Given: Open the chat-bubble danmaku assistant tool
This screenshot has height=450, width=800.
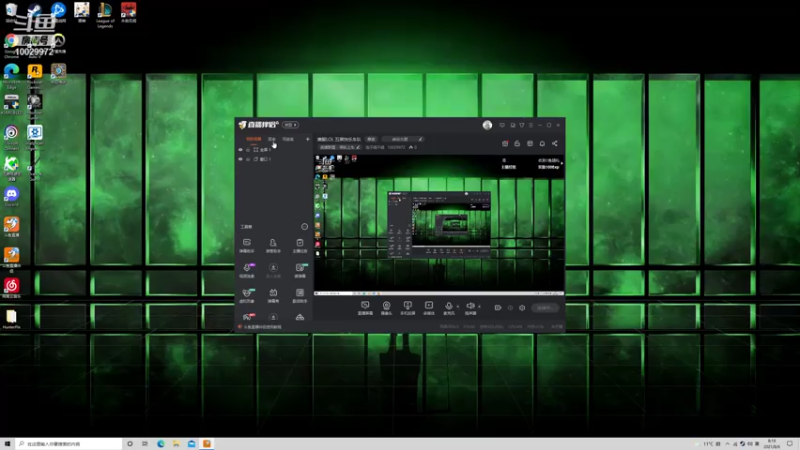Looking at the screenshot, I should (x=247, y=245).
